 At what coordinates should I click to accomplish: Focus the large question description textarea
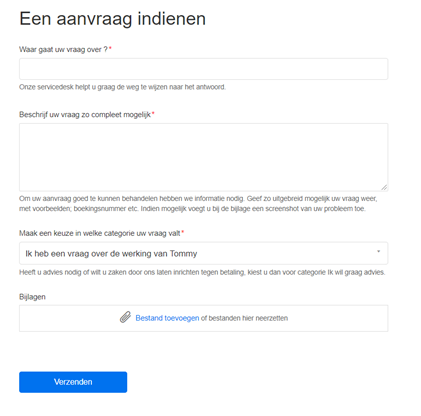[203, 157]
